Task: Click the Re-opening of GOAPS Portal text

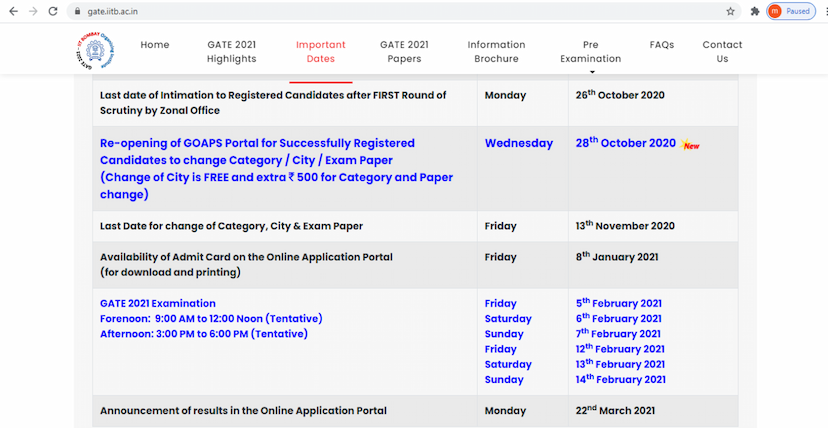Action: 257,143
